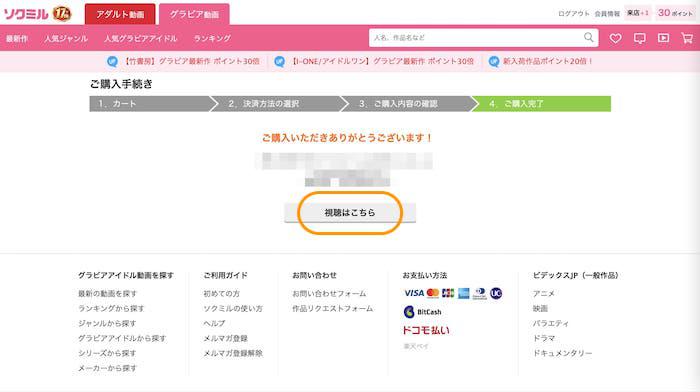Click the ご購入手続き heading

point(121,83)
